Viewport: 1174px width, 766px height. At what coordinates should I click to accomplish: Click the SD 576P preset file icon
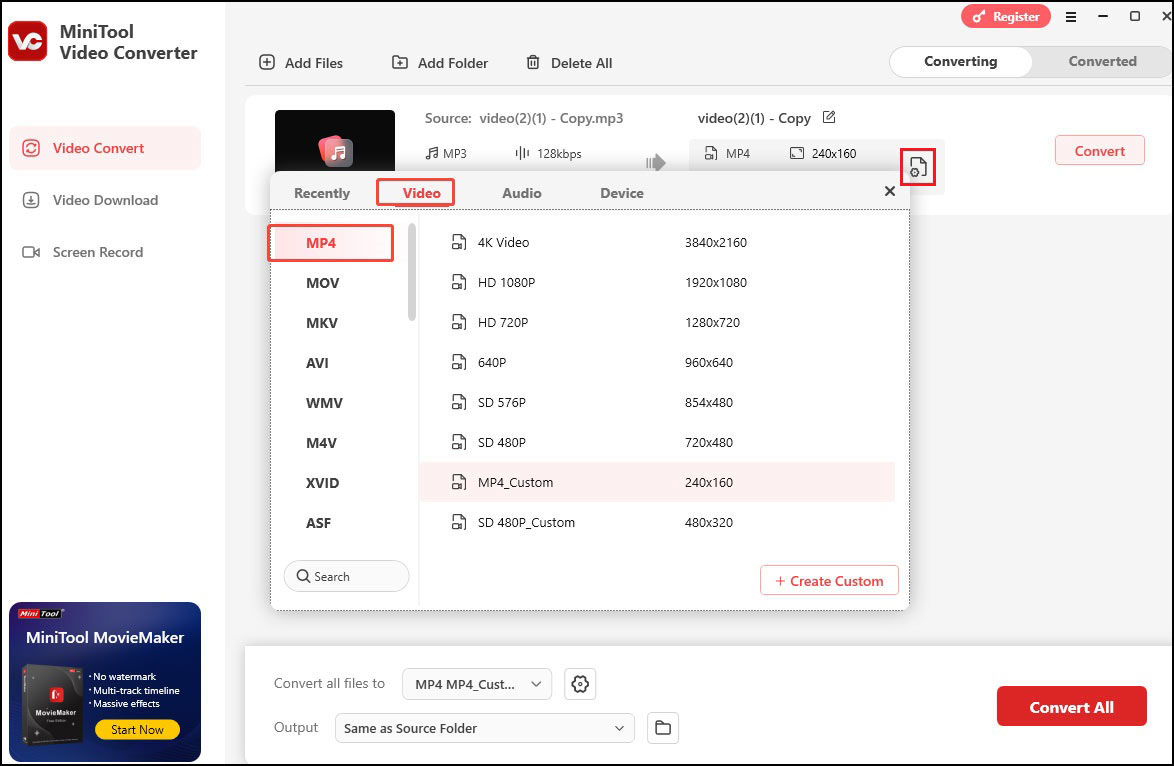(x=458, y=402)
